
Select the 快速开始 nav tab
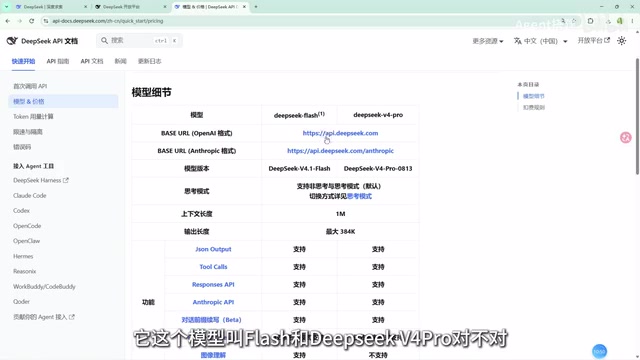[23, 61]
